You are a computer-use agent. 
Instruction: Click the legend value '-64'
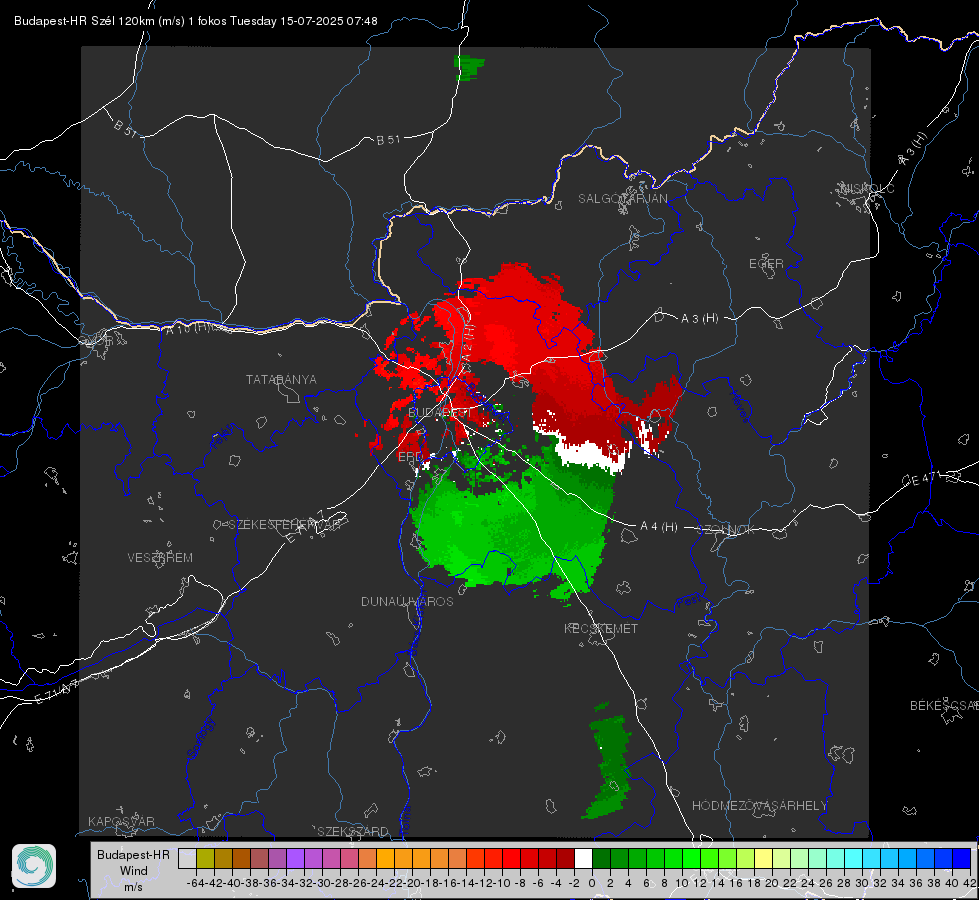[195, 883]
